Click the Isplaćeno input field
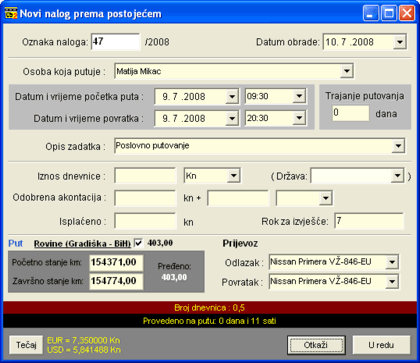This screenshot has height=363, width=420. pos(145,221)
